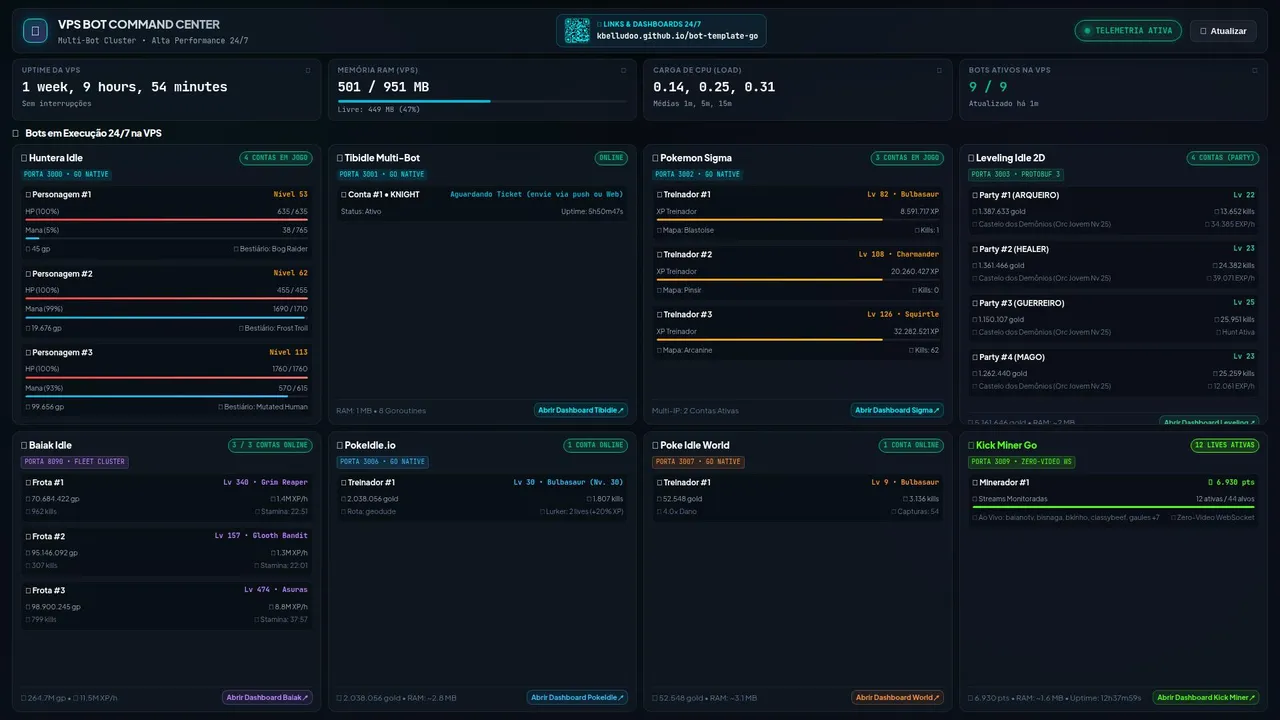Click the corner icon in Carga de CPU card

click(940, 70)
